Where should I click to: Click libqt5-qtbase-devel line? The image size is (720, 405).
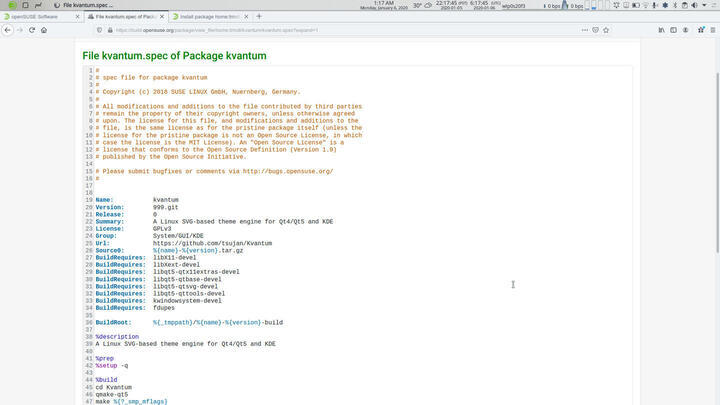coord(187,279)
